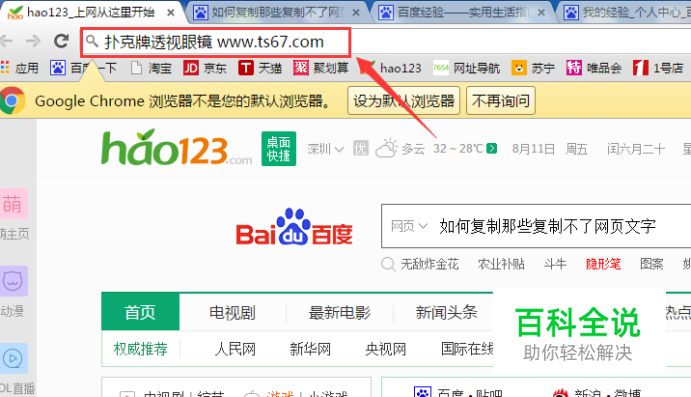Click the cloudy weather icon
This screenshot has width=691, height=397.
pyautogui.click(x=386, y=148)
